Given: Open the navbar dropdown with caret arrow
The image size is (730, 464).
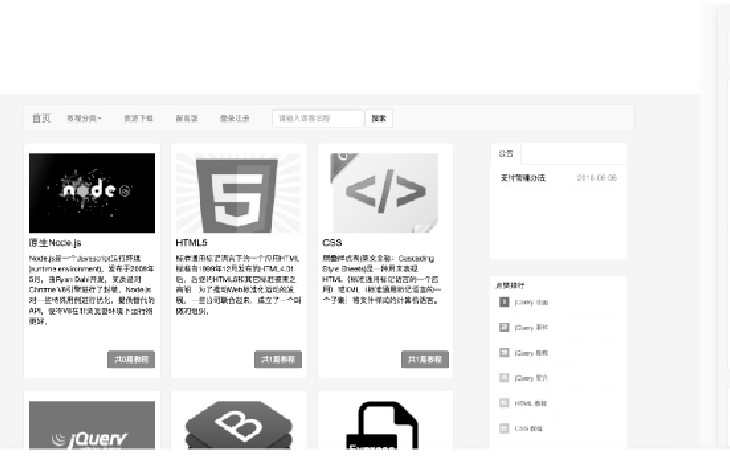Looking at the screenshot, I should [x=84, y=118].
